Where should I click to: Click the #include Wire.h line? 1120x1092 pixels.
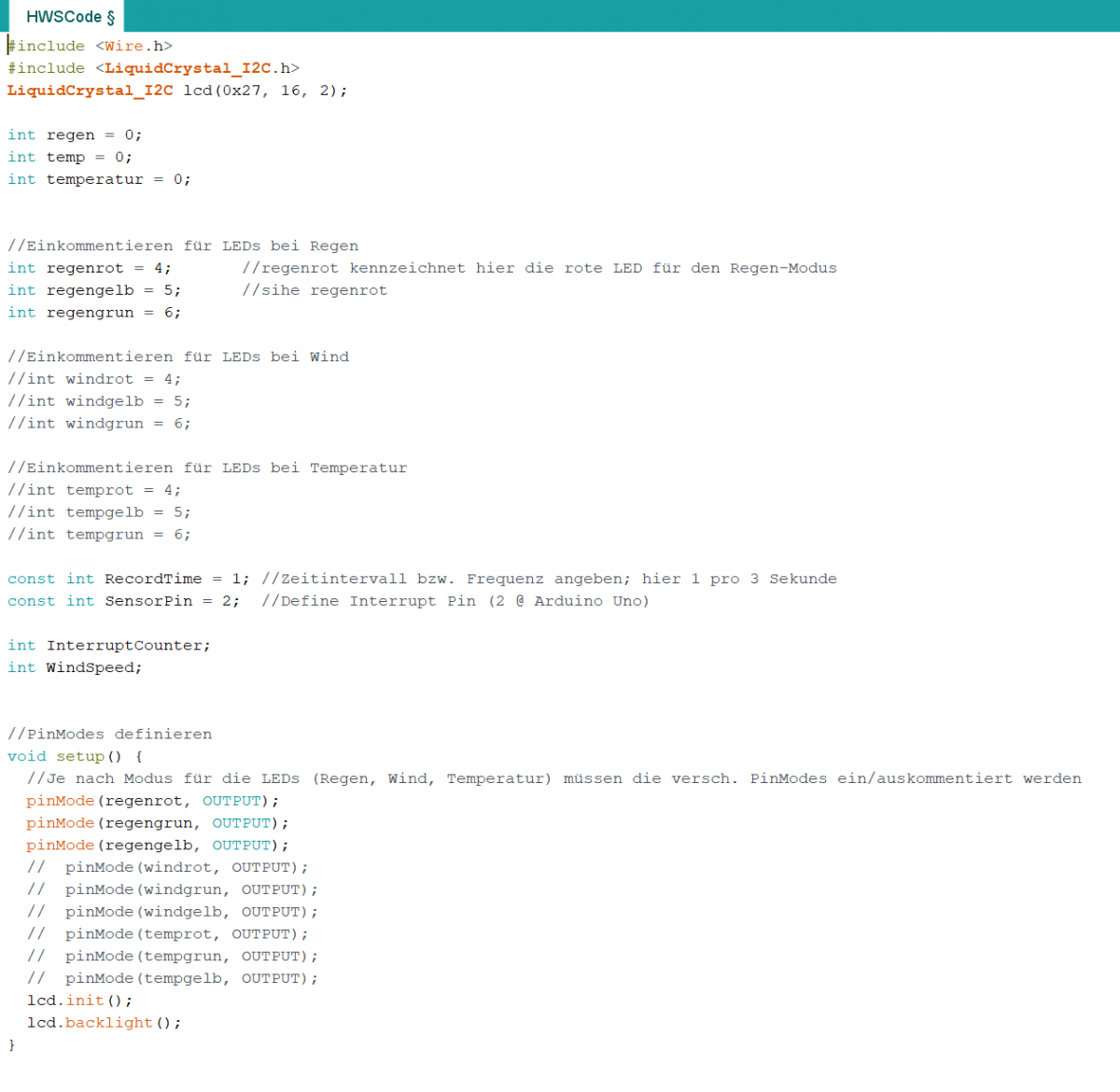tap(91, 46)
